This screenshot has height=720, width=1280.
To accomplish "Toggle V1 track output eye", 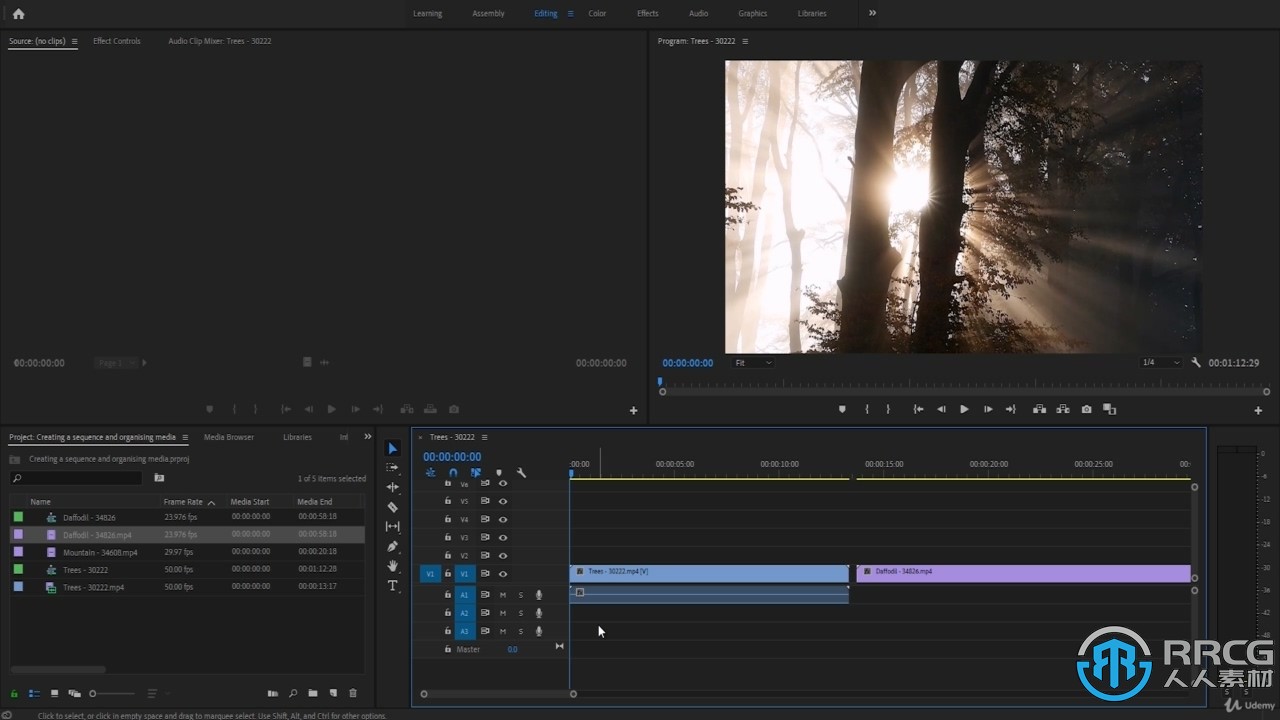I will coord(503,574).
